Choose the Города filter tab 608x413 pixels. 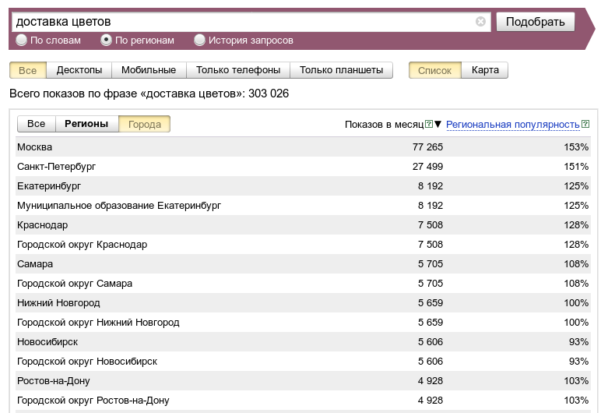pyautogui.click(x=144, y=124)
